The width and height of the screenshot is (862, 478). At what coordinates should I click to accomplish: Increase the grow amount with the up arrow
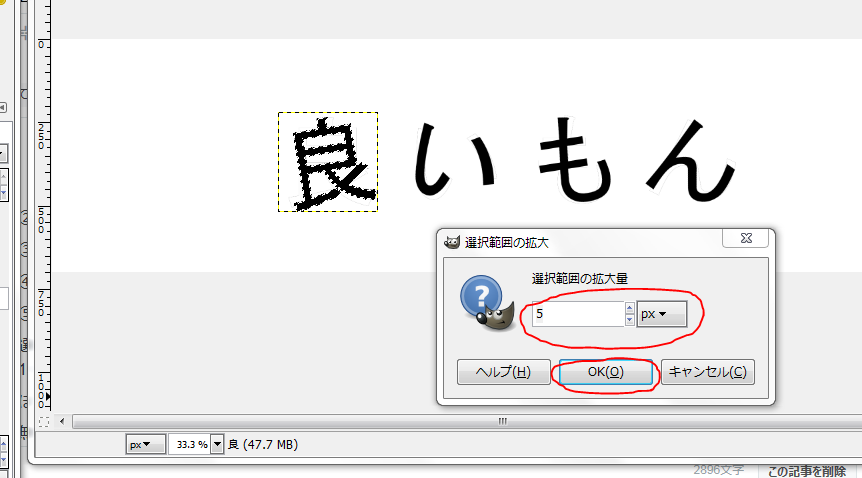pyautogui.click(x=630, y=308)
